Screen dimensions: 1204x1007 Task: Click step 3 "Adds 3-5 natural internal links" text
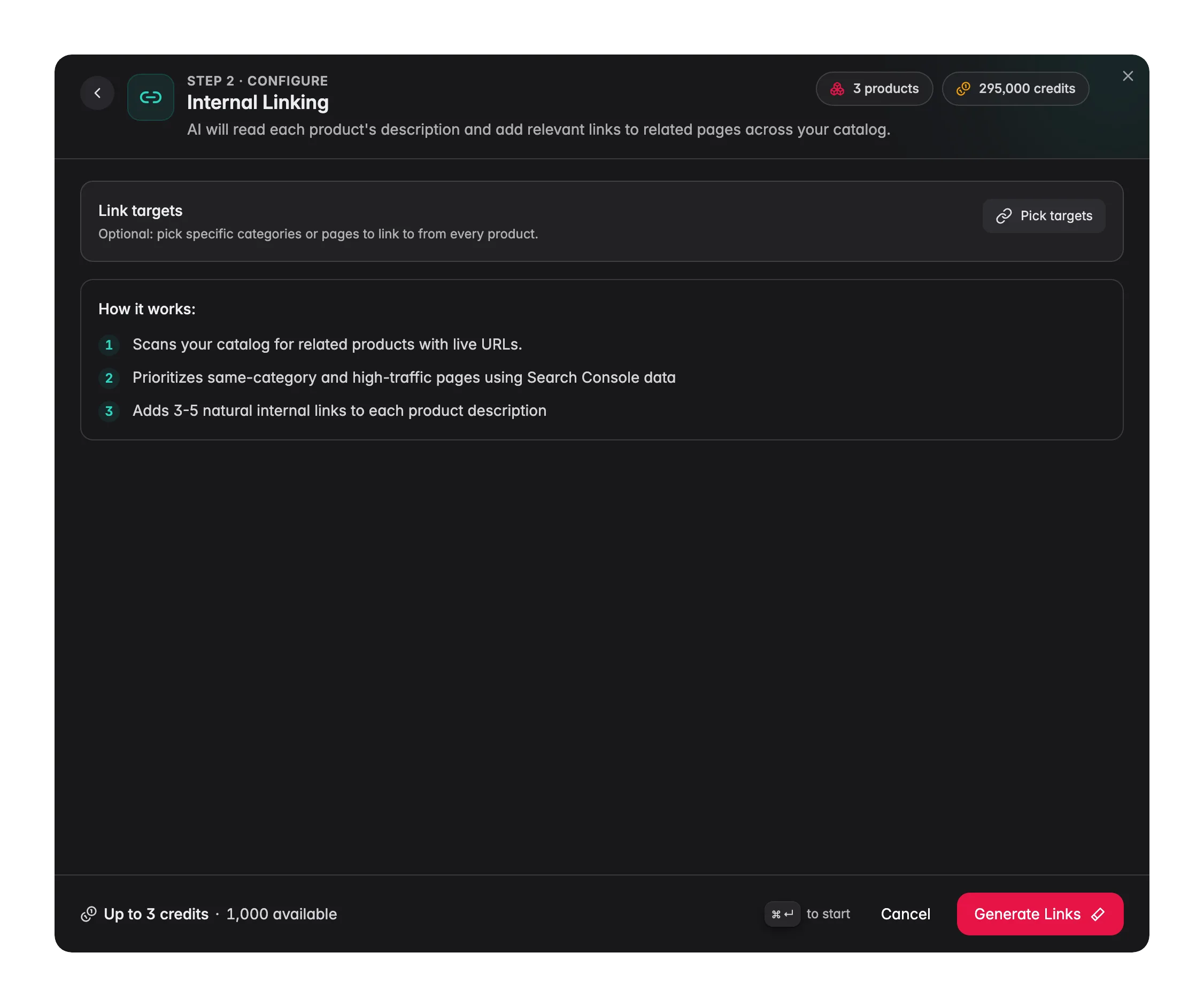pyautogui.click(x=339, y=411)
